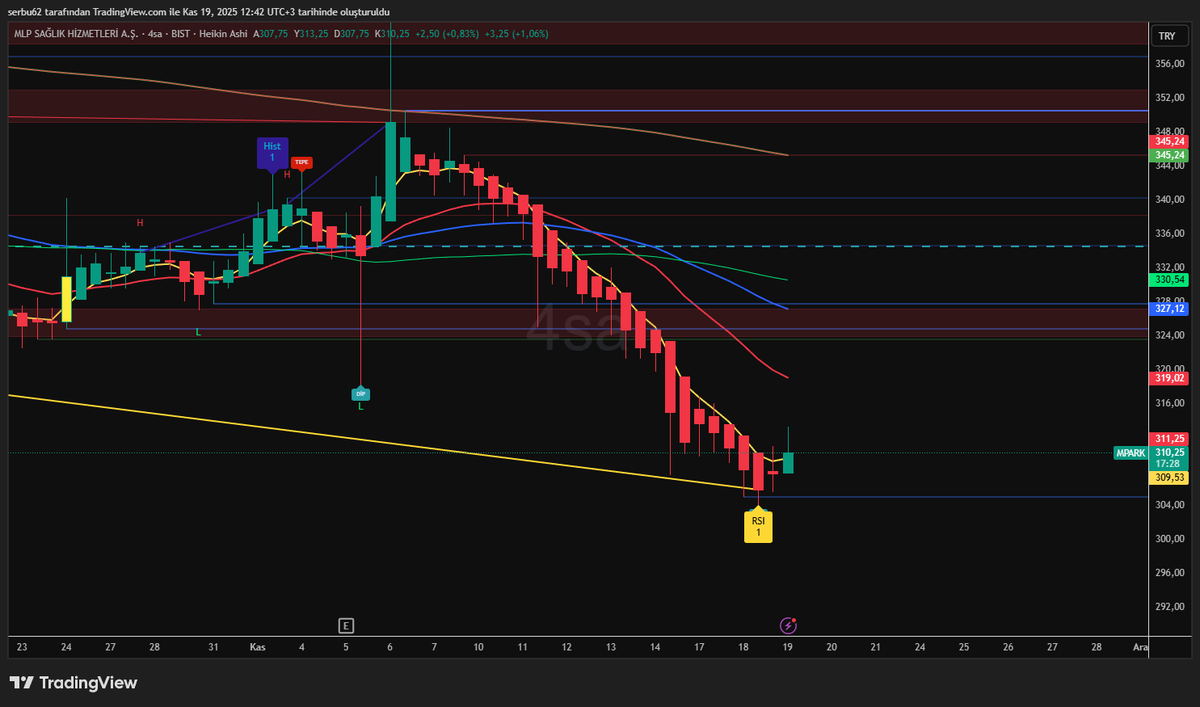Image resolution: width=1200 pixels, height=707 pixels.
Task: Click date 14 on the time axis
Action: coord(655,647)
